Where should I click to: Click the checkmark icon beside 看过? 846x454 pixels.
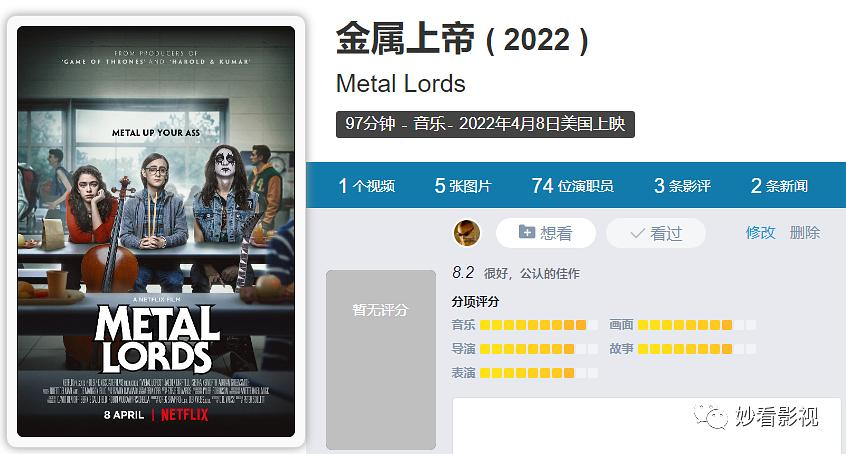click(x=637, y=233)
